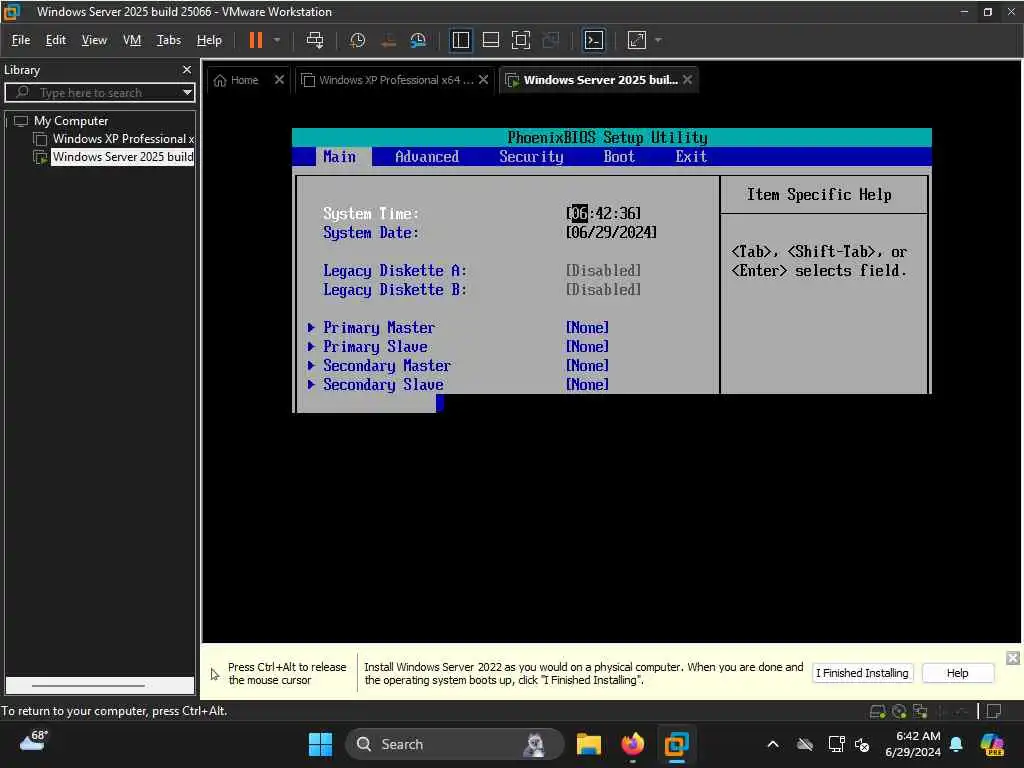
Task: Open the Help menu
Action: (209, 40)
